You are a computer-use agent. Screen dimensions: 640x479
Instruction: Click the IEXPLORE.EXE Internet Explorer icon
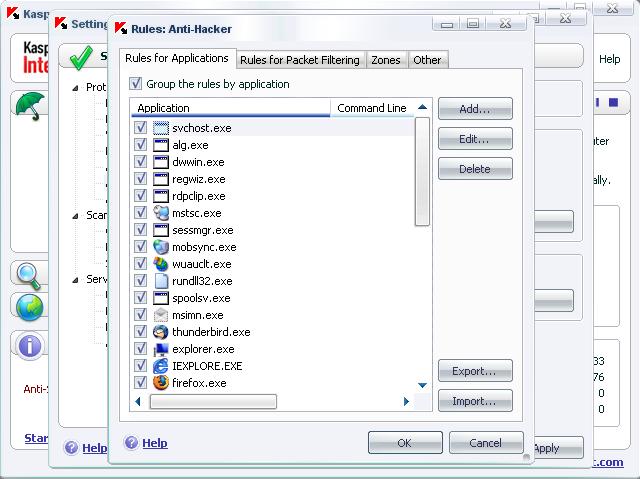pyautogui.click(x=161, y=366)
